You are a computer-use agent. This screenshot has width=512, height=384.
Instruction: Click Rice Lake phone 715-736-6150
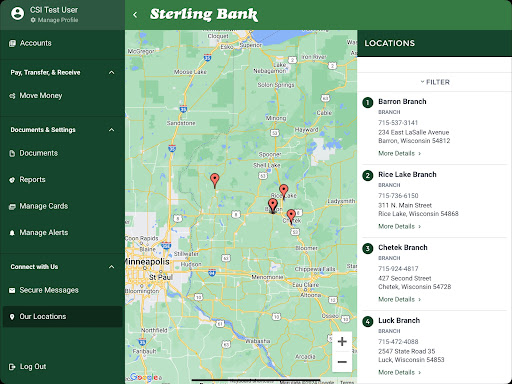pyautogui.click(x=398, y=196)
